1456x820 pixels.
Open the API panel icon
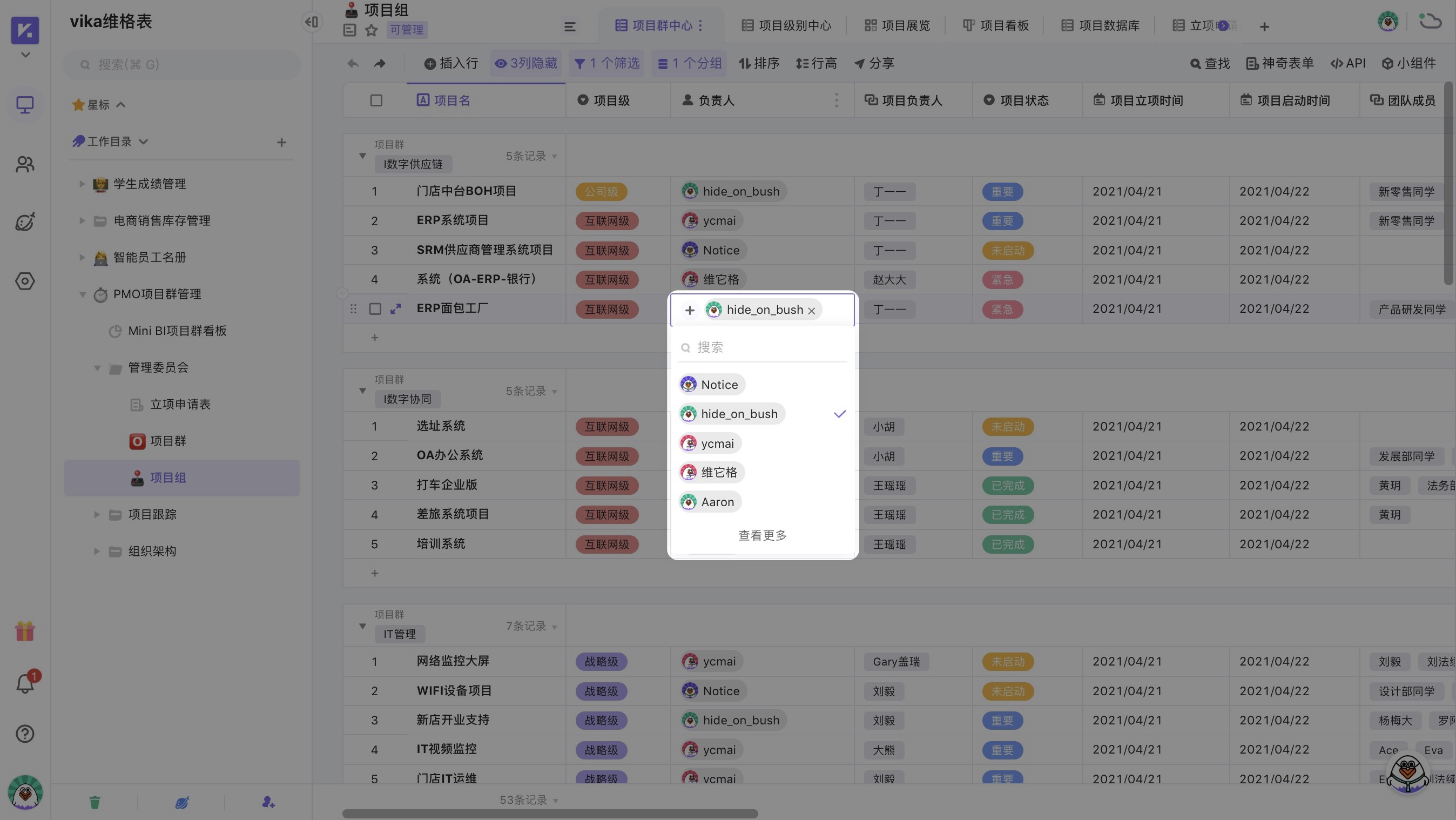point(1347,63)
